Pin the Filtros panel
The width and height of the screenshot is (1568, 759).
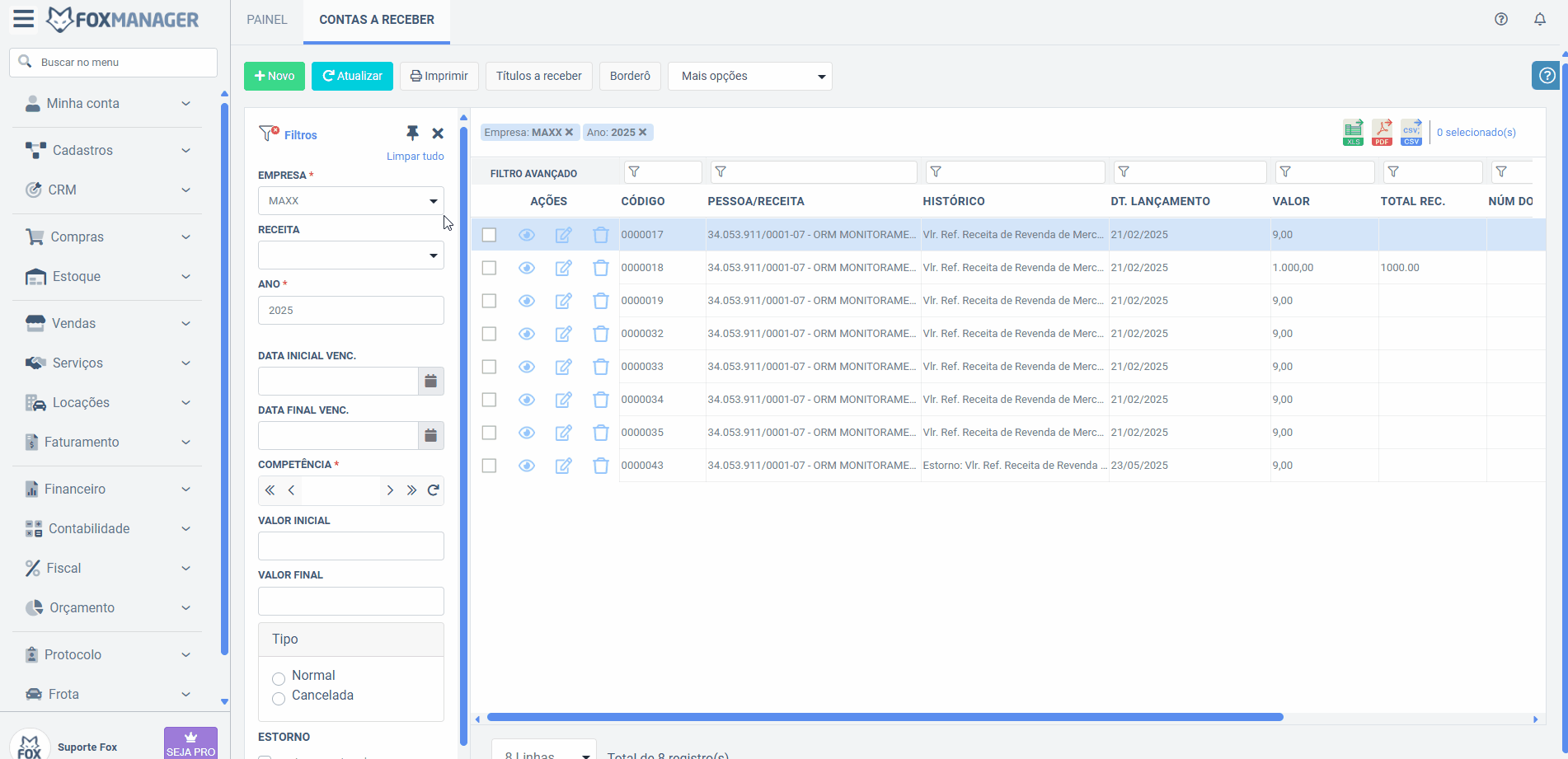[x=412, y=133]
